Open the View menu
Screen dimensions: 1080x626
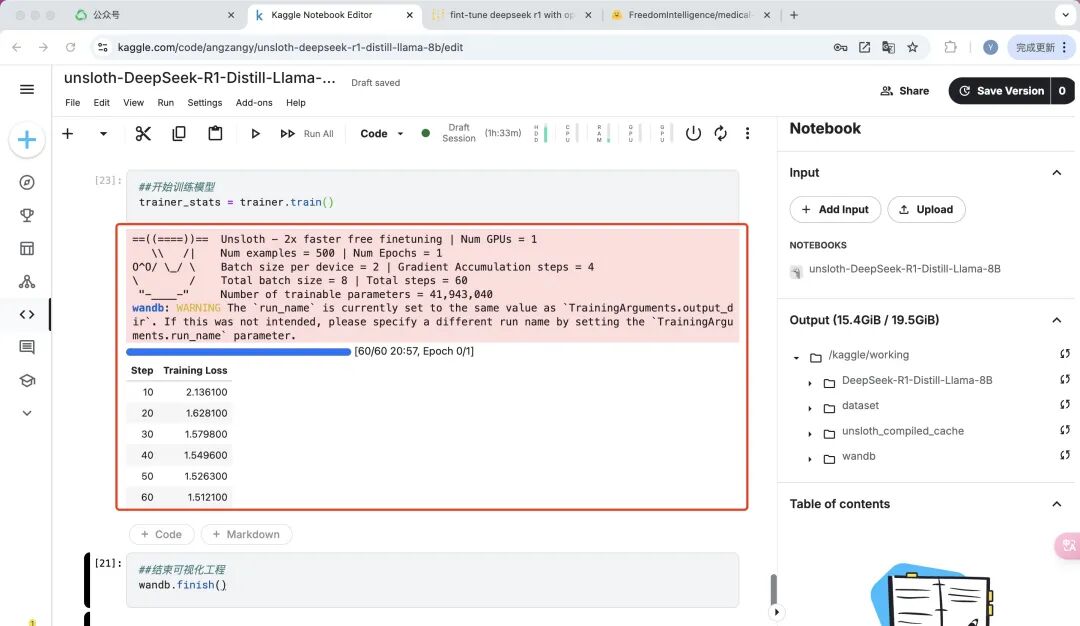point(134,103)
